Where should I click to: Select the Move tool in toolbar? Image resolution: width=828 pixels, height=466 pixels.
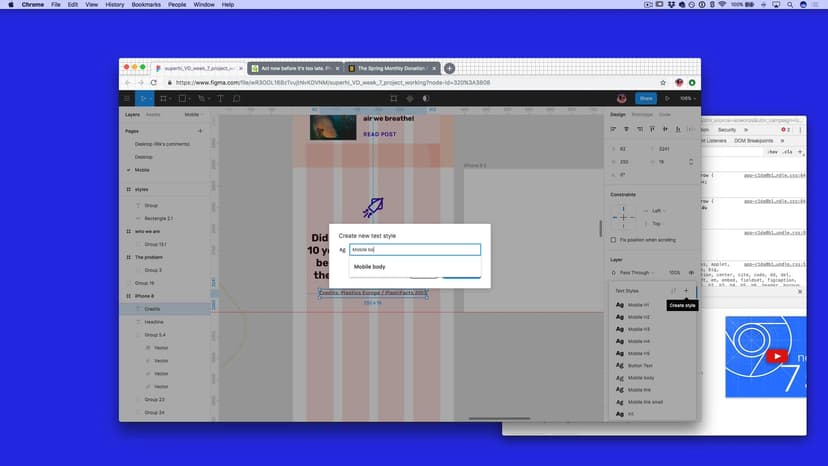pos(146,99)
